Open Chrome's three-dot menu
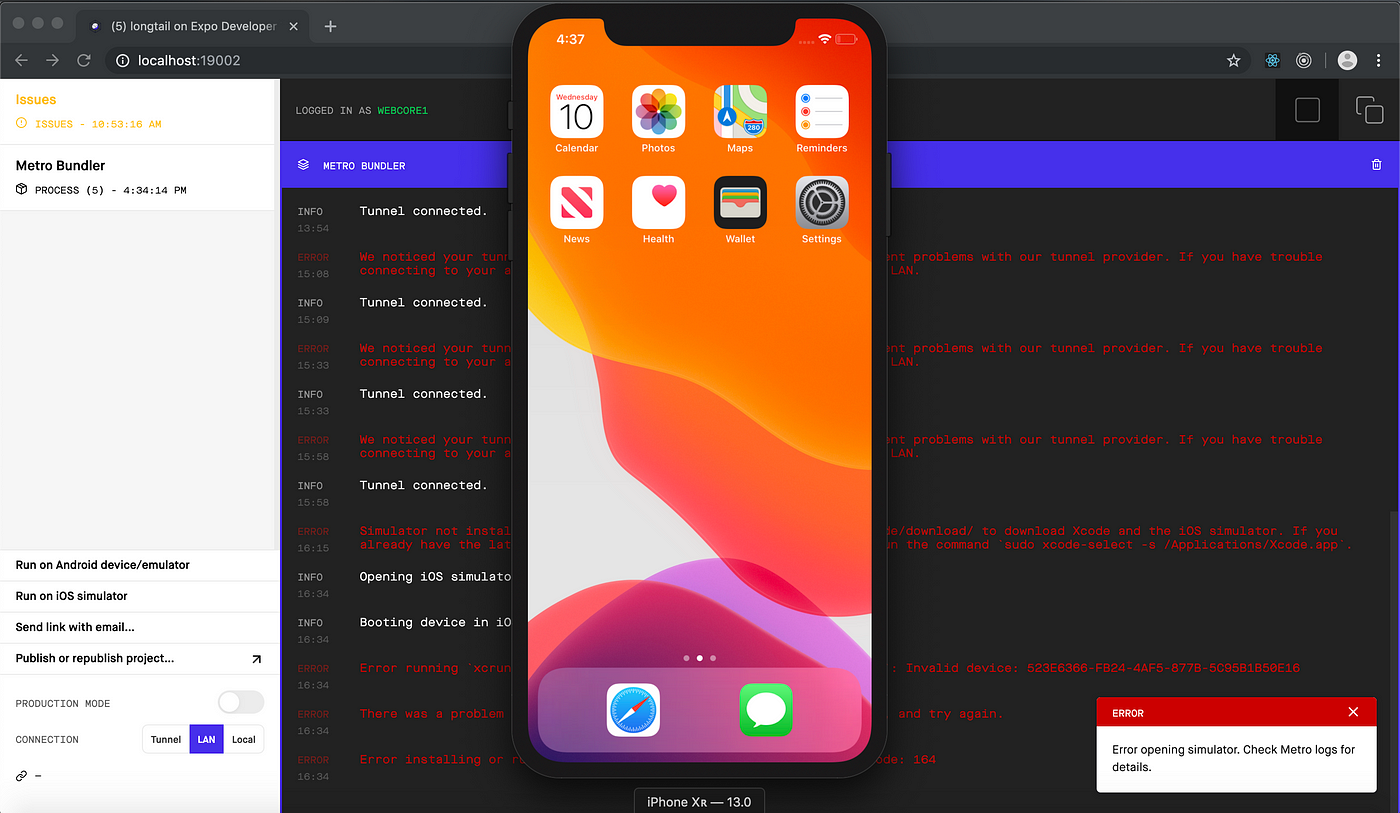Screen dimensions: 1400x813 [1379, 61]
